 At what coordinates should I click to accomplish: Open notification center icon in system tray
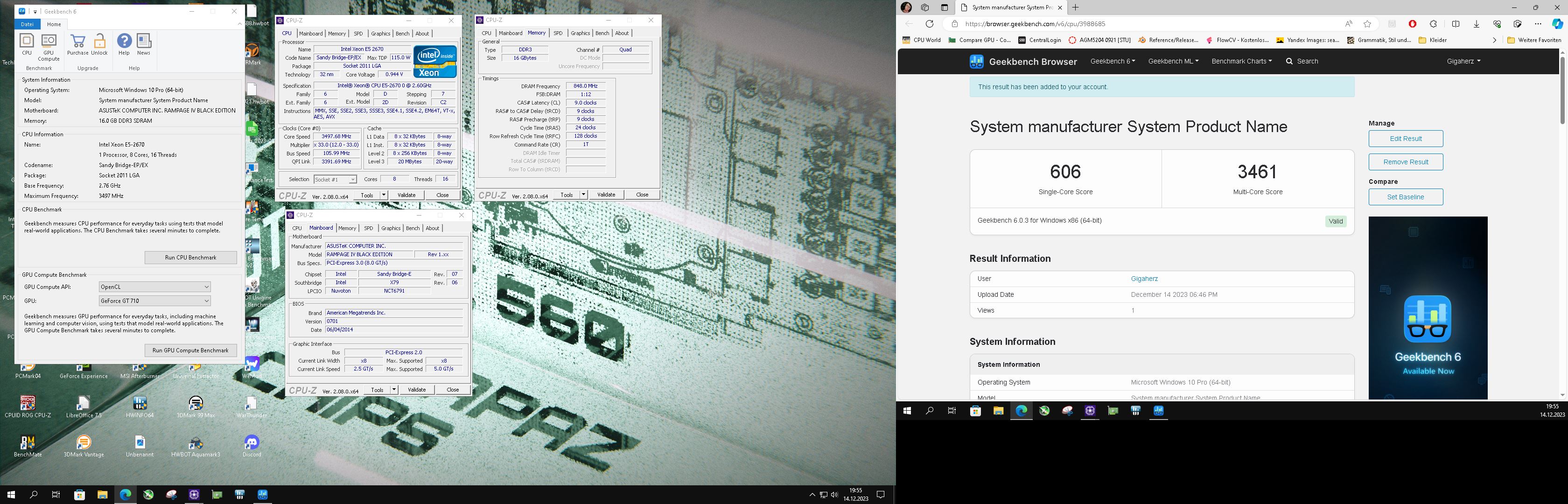click(880, 495)
